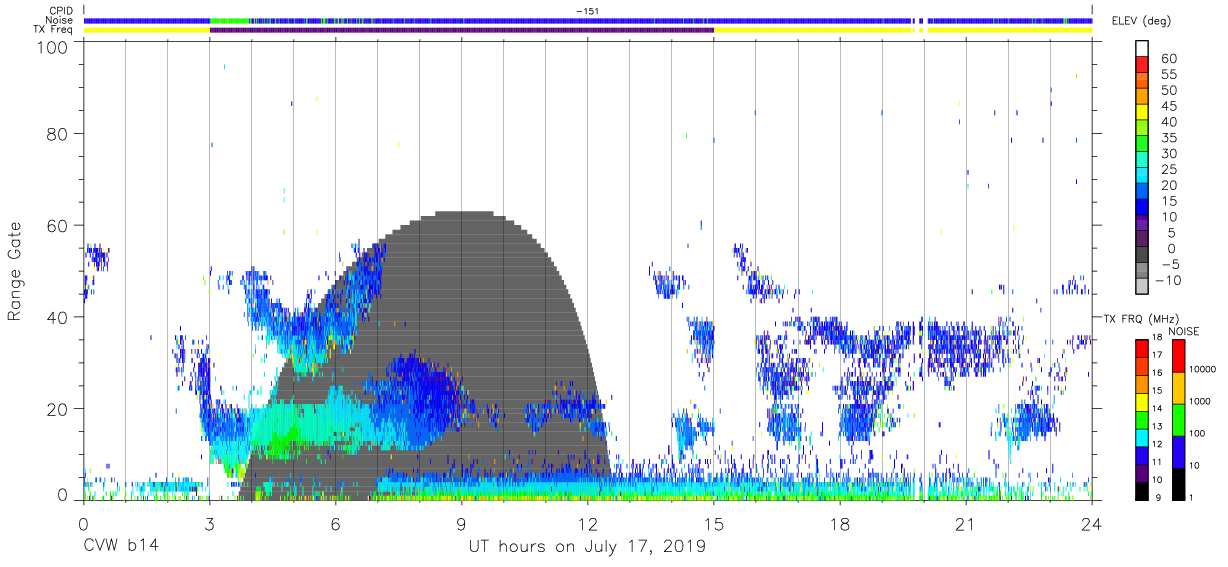The height and width of the screenshot is (567, 1228).
Task: Click the purple segment of TX Freq strip
Action: (x=461, y=30)
